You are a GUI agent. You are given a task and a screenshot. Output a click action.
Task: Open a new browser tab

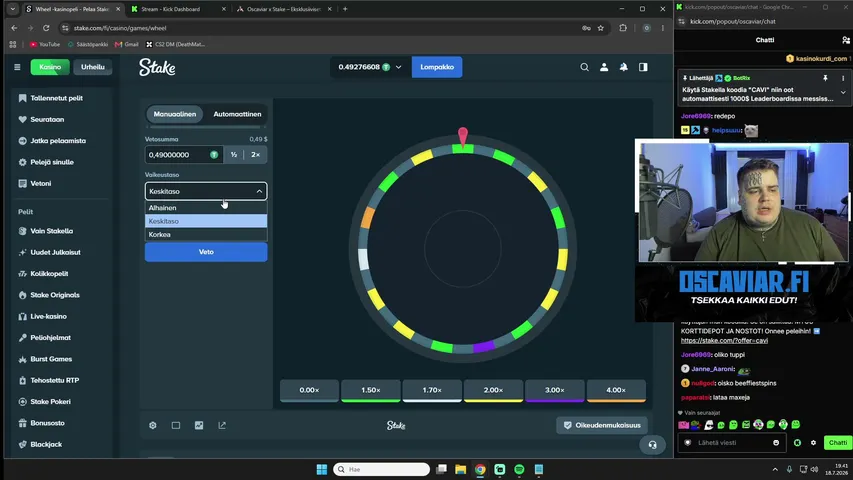[345, 9]
